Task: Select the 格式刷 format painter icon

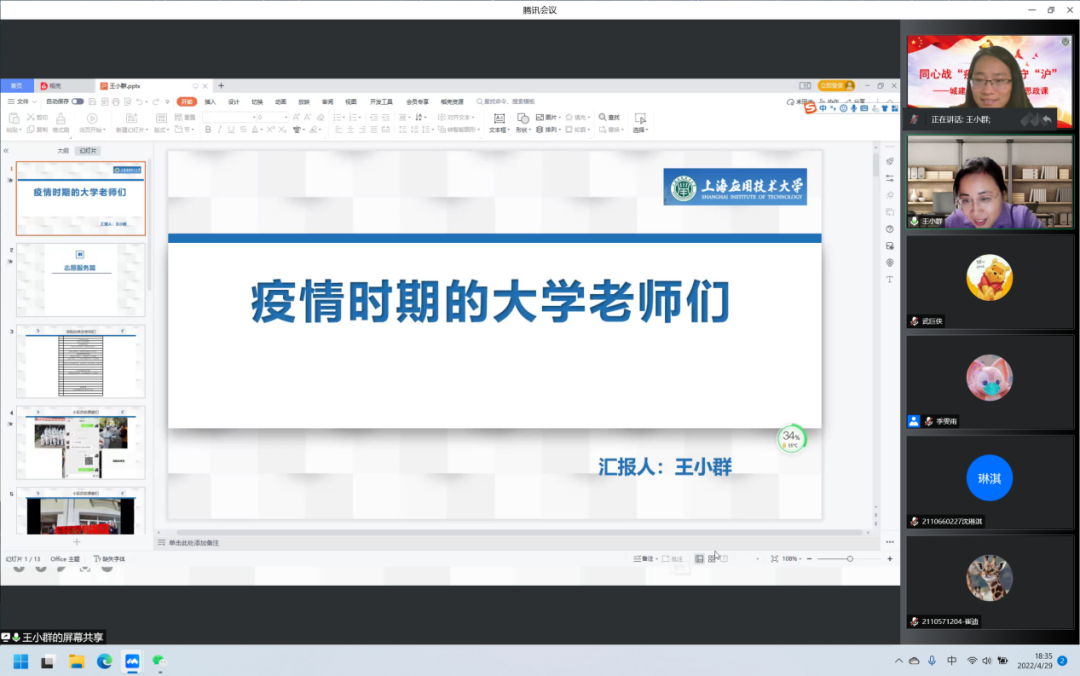Action: tap(62, 121)
